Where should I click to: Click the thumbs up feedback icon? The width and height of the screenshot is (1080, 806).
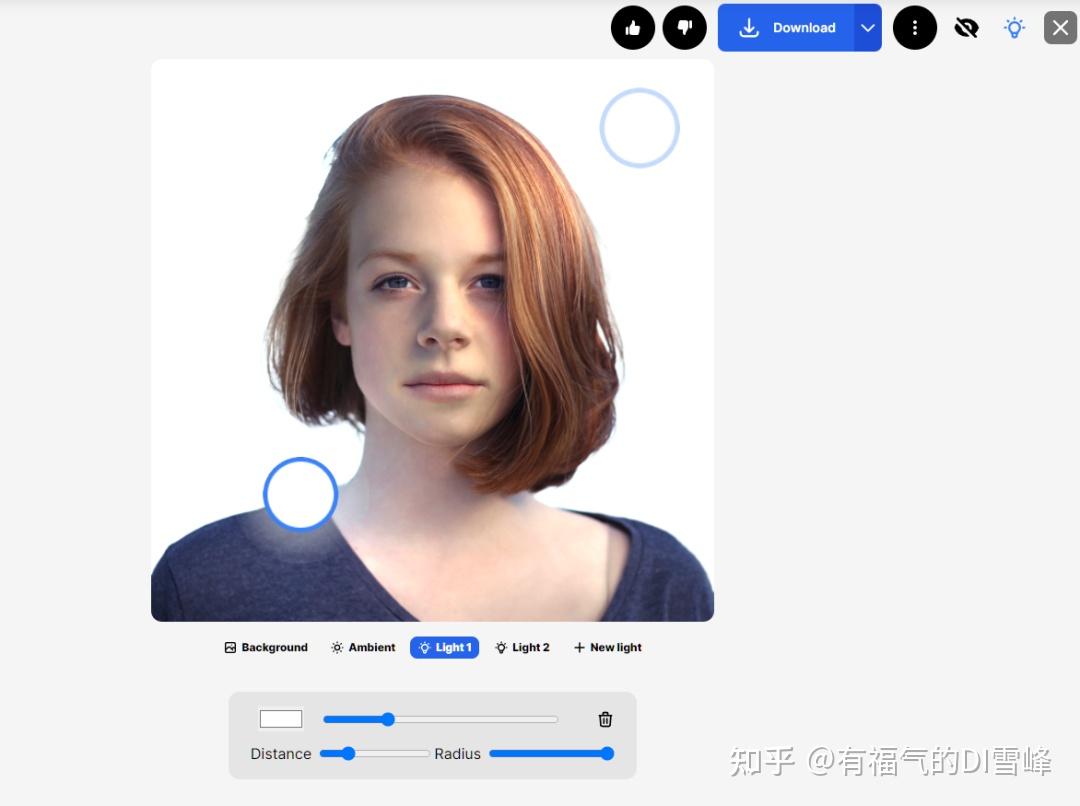tap(632, 28)
